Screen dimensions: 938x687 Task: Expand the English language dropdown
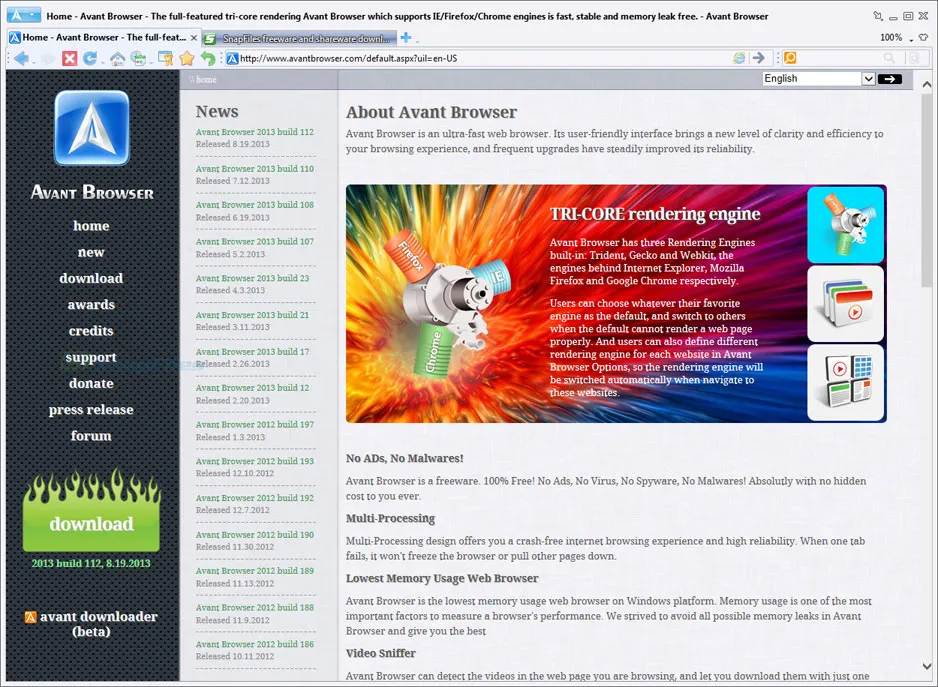[868, 78]
